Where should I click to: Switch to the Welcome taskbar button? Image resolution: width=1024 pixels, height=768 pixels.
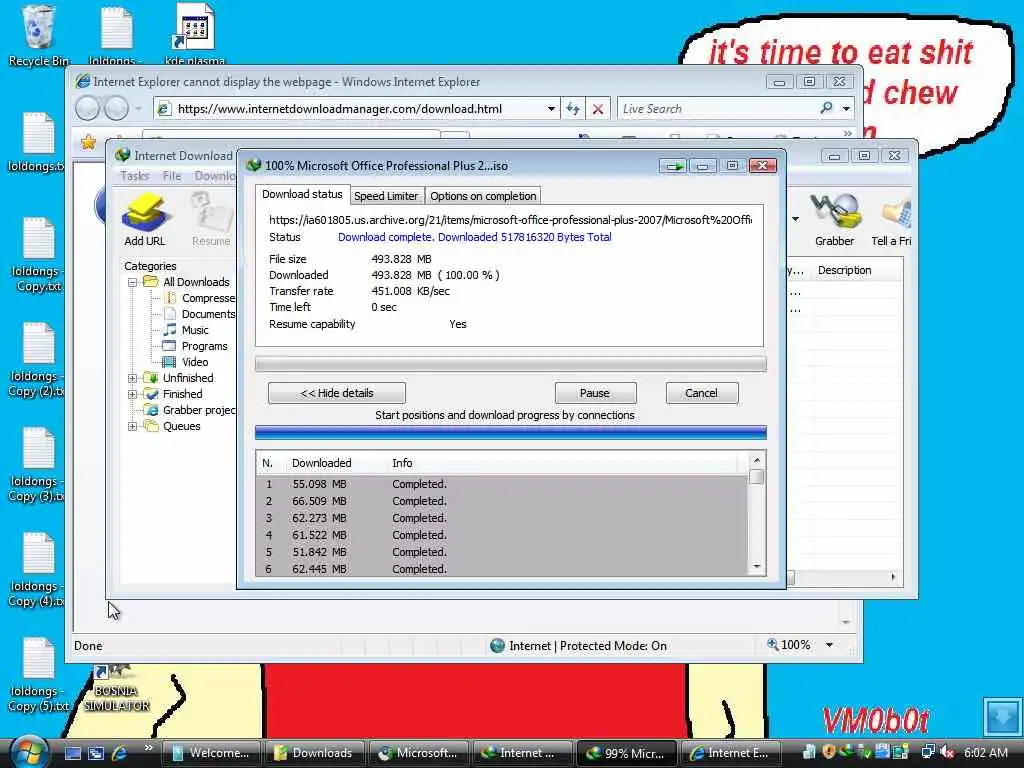210,753
